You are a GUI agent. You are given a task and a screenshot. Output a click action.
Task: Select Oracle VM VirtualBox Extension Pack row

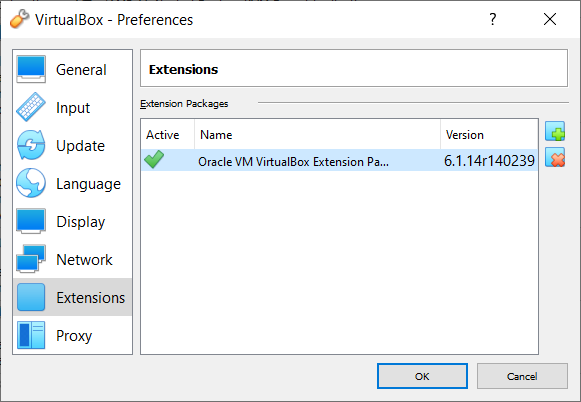[339, 160]
